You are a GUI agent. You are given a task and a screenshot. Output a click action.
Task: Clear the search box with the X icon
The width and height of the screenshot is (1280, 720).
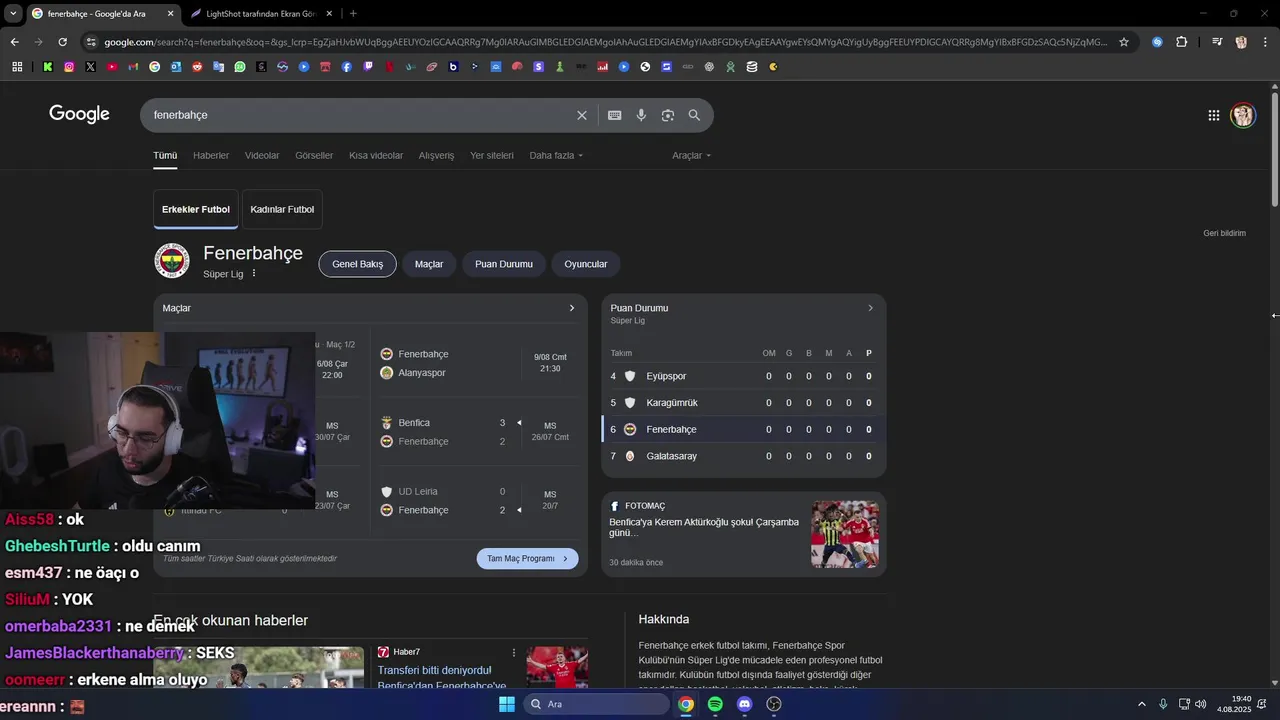pos(582,115)
